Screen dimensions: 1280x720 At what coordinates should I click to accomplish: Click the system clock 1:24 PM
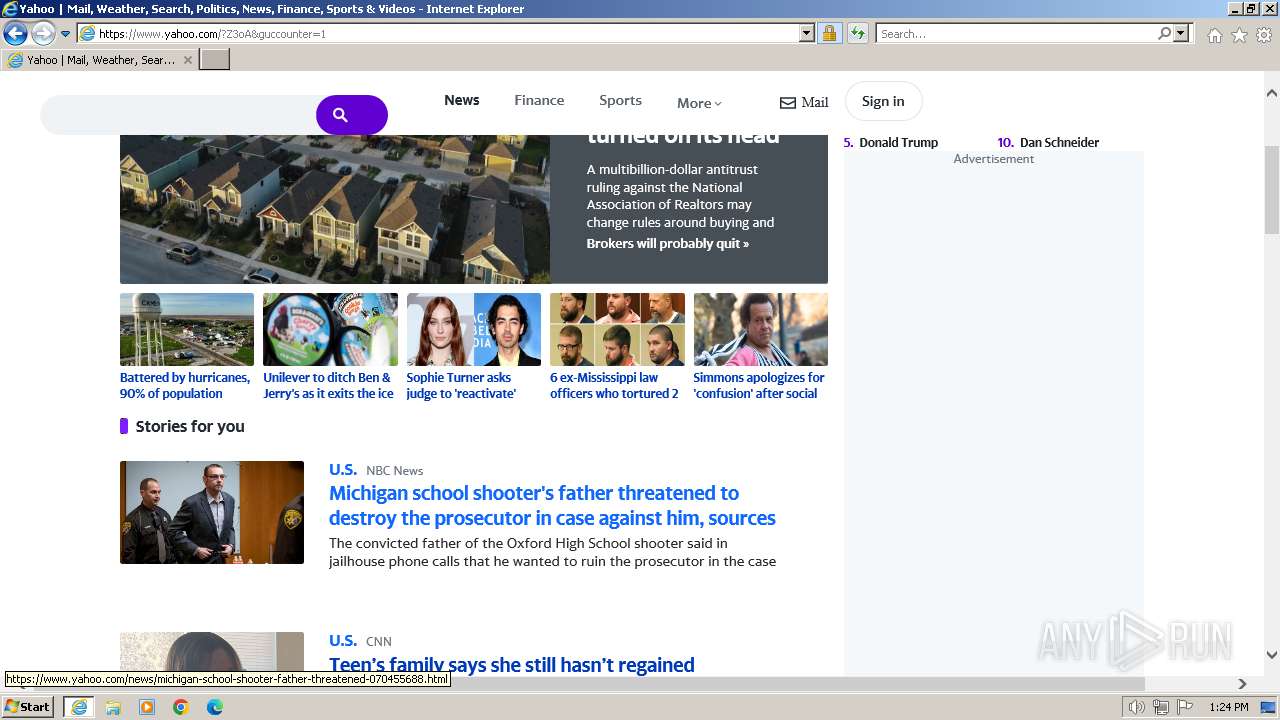pos(1228,707)
